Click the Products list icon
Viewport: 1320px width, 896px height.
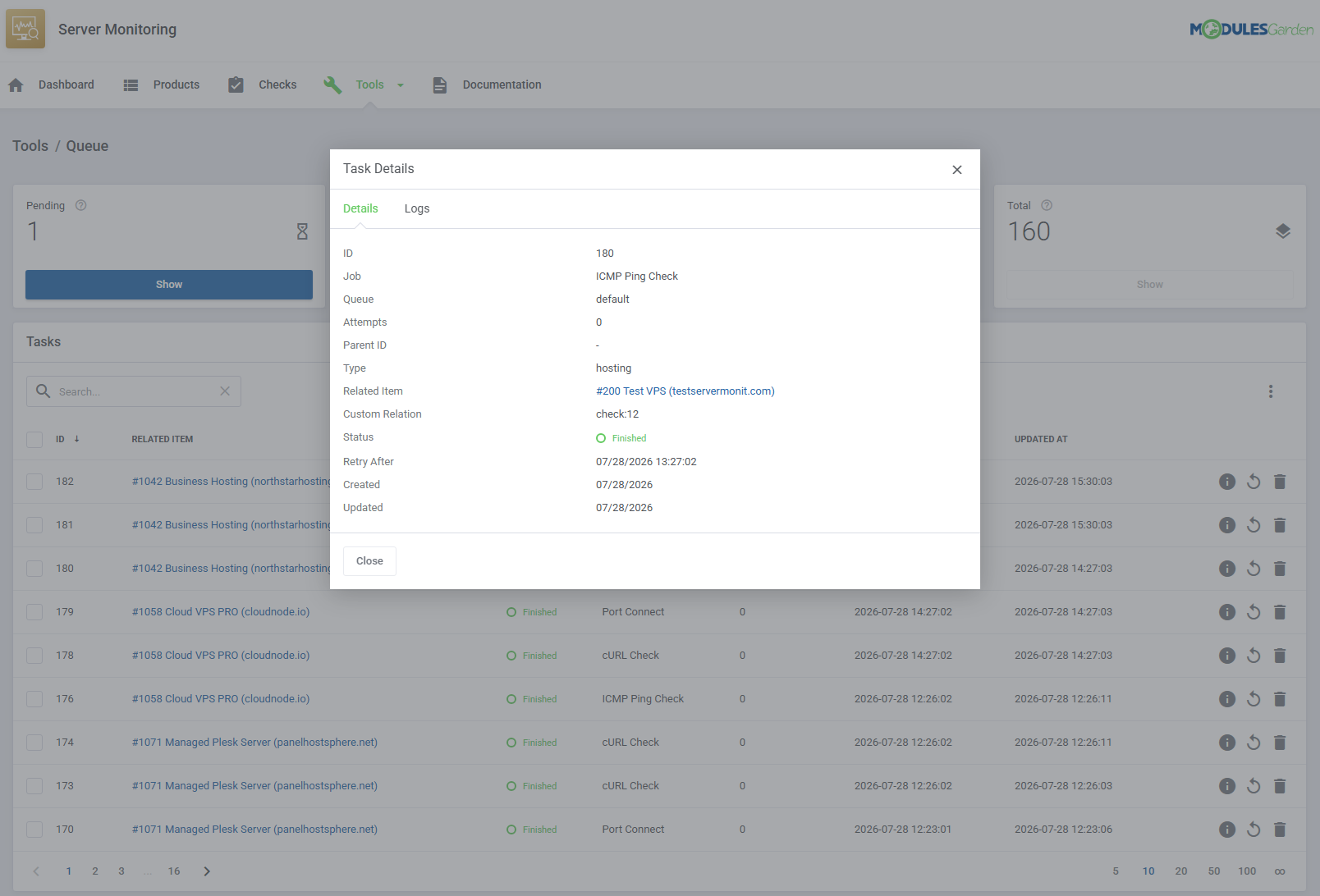(131, 85)
